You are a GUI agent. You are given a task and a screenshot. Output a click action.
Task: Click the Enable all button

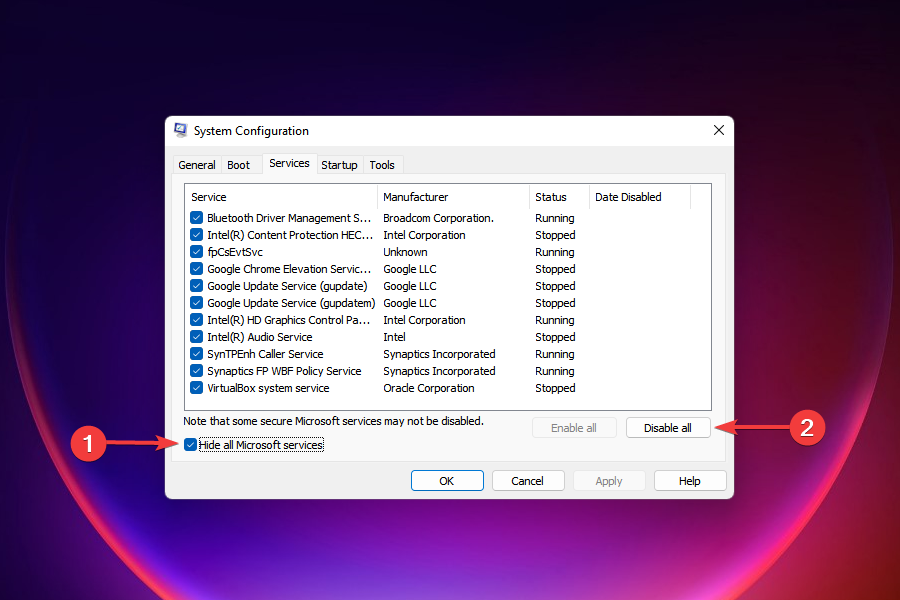tap(574, 427)
